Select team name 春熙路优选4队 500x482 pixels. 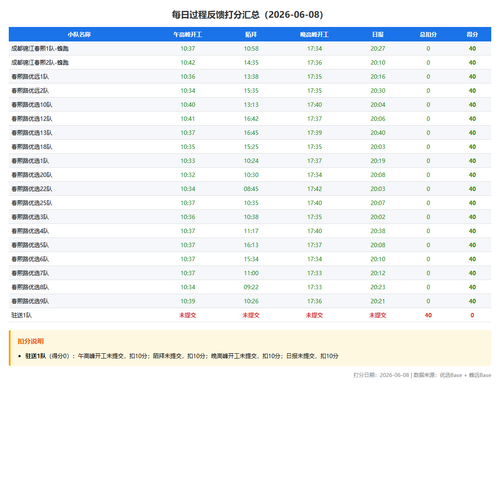point(30,231)
